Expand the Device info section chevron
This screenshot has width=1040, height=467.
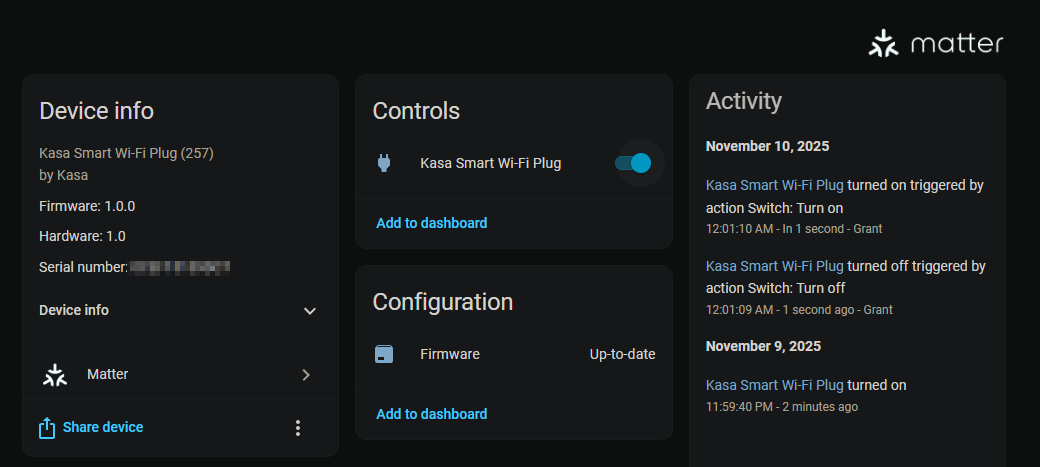pyautogui.click(x=309, y=311)
